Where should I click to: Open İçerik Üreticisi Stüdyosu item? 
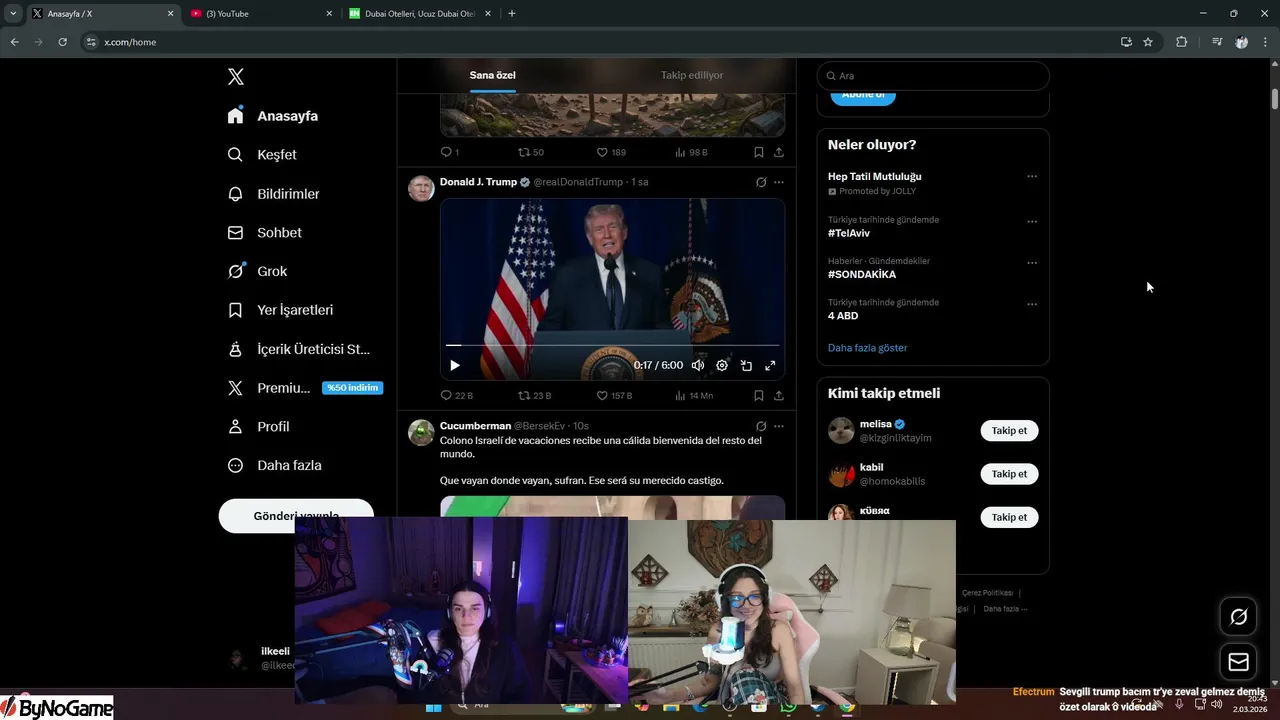coord(299,349)
